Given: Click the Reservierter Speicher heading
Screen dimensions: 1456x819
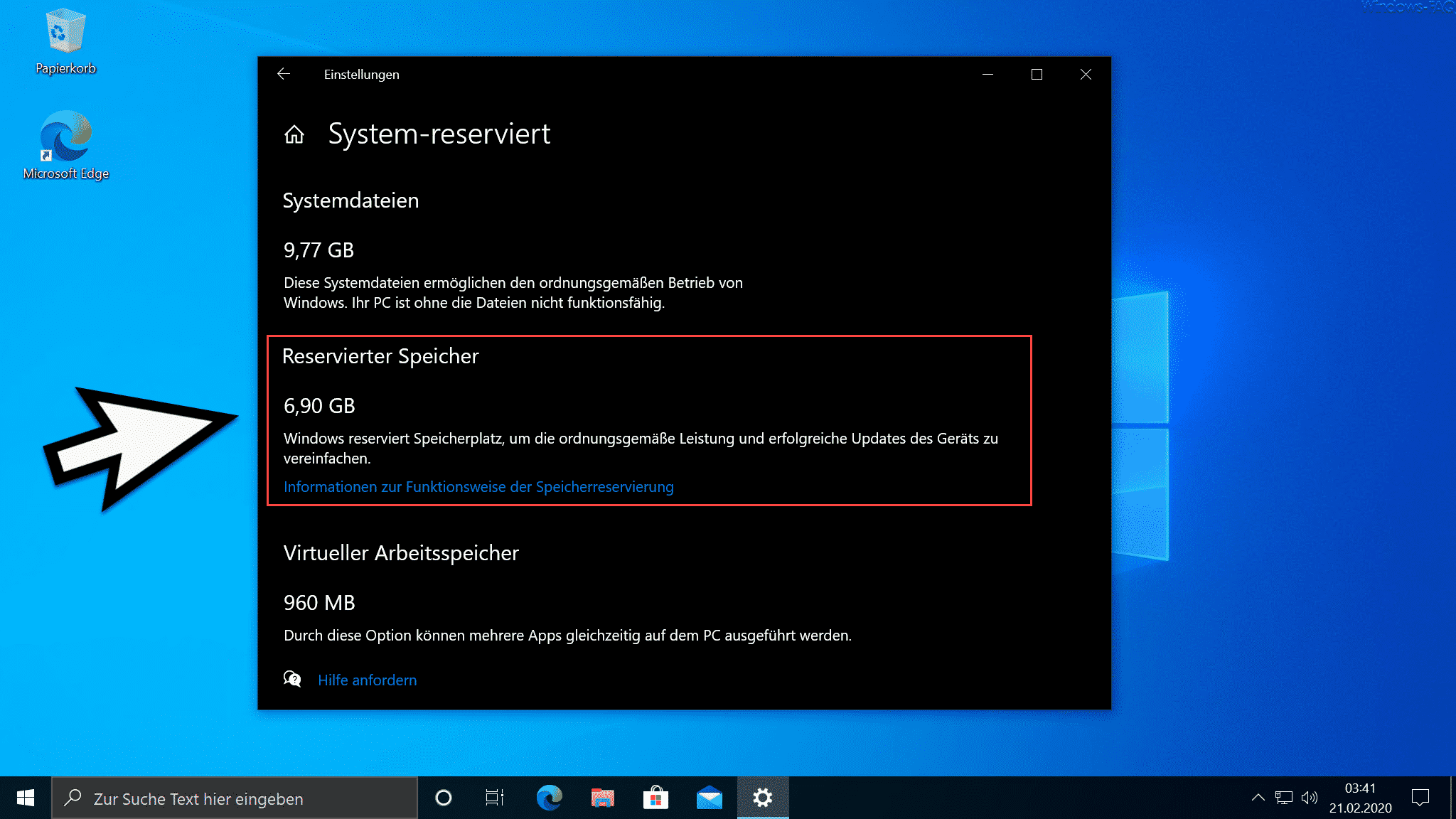Looking at the screenshot, I should [380, 356].
